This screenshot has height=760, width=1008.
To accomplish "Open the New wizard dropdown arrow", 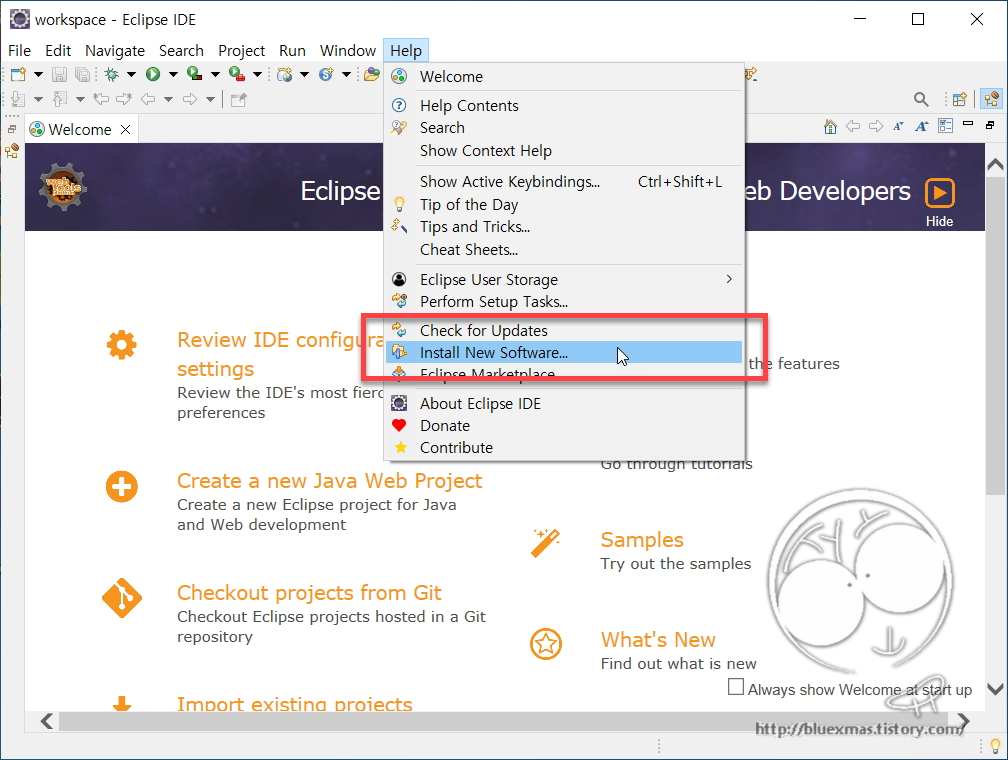I will click(39, 75).
